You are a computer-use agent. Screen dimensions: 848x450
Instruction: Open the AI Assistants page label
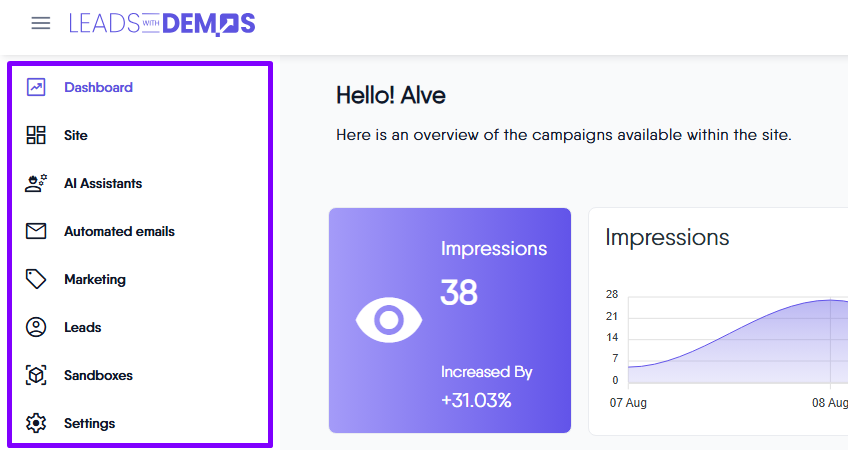click(x=103, y=183)
